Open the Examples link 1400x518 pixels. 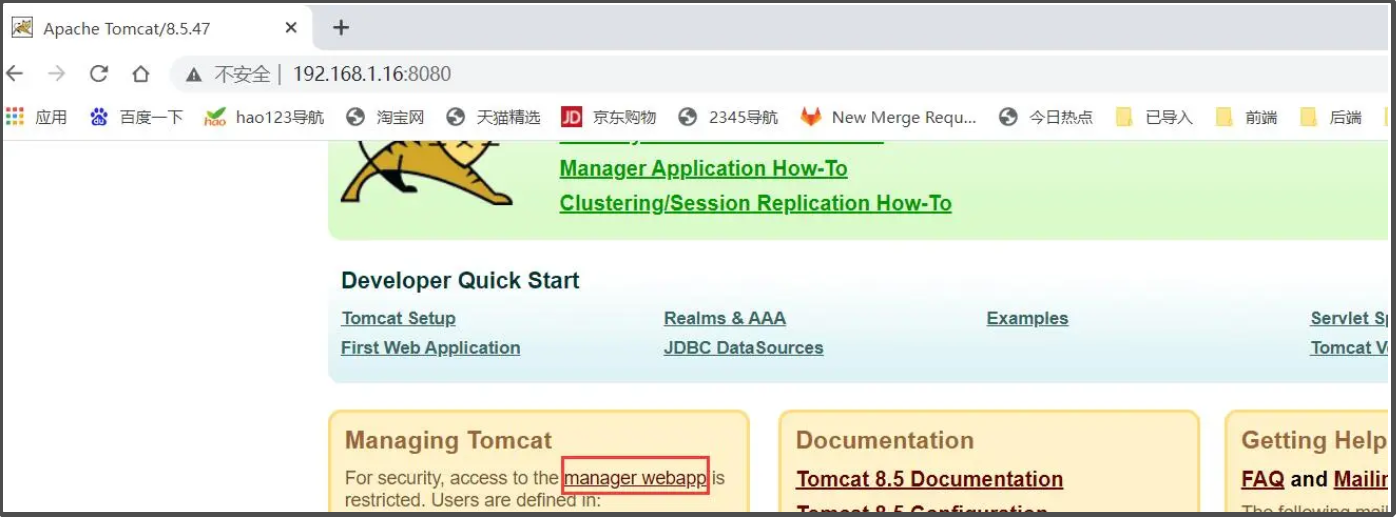coord(1027,318)
